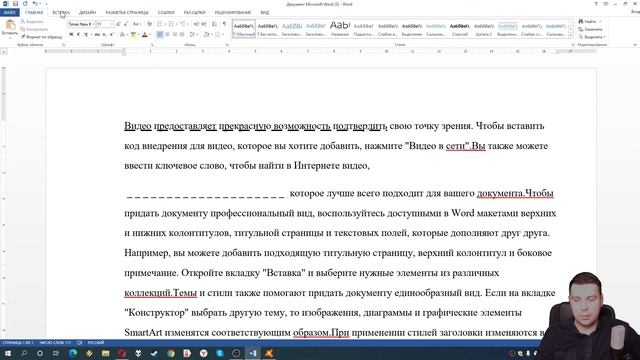The height and width of the screenshot is (360, 640).
Task: Increase paragraph indent
Action: click(204, 24)
